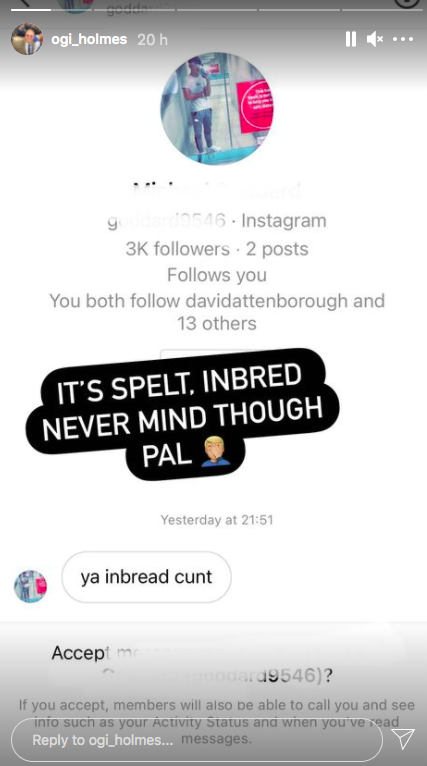Unmute the story audio
This screenshot has width=427, height=766.
(x=375, y=39)
